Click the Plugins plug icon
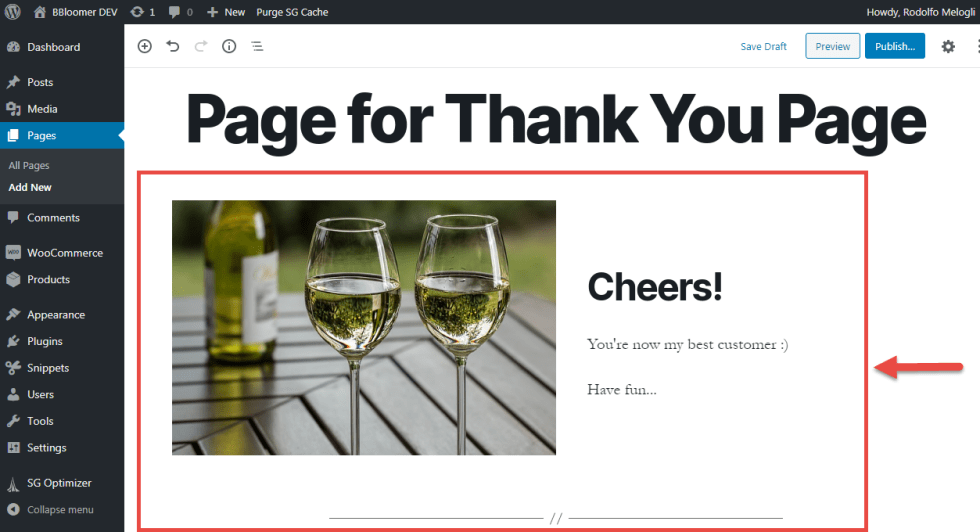Image resolution: width=980 pixels, height=532 pixels. point(13,341)
